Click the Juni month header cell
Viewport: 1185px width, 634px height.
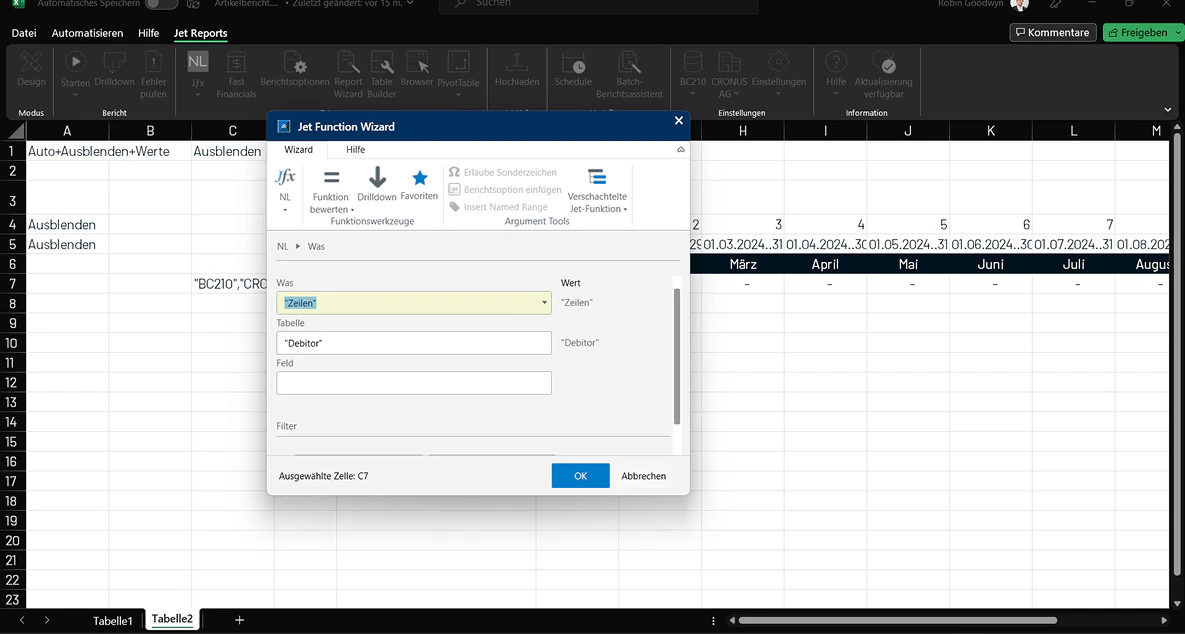[991, 264]
